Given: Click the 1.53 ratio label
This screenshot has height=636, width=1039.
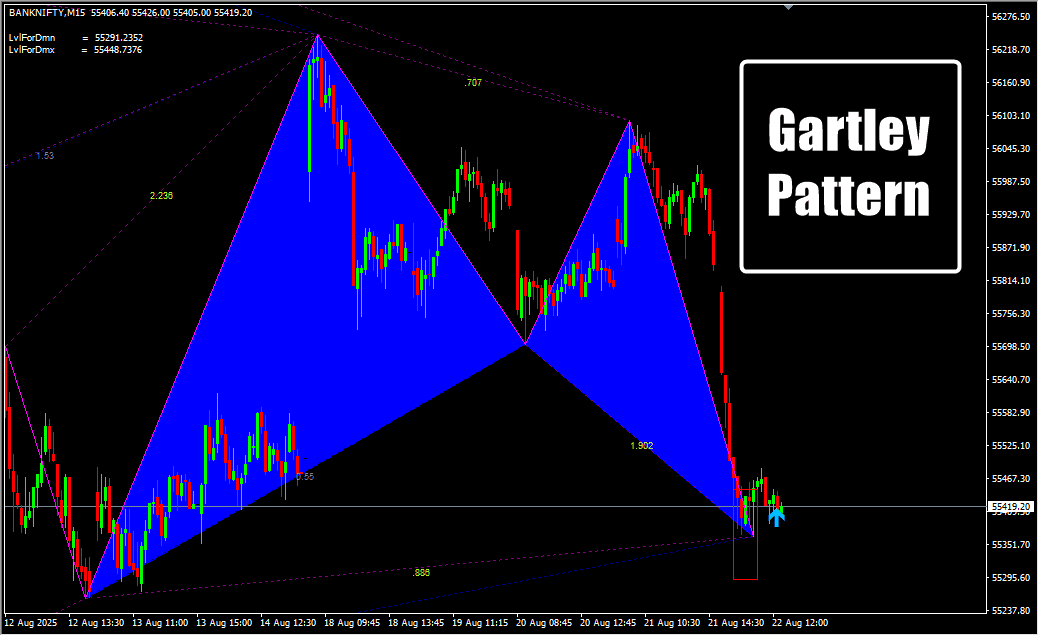Looking at the screenshot, I should click(x=44, y=156).
